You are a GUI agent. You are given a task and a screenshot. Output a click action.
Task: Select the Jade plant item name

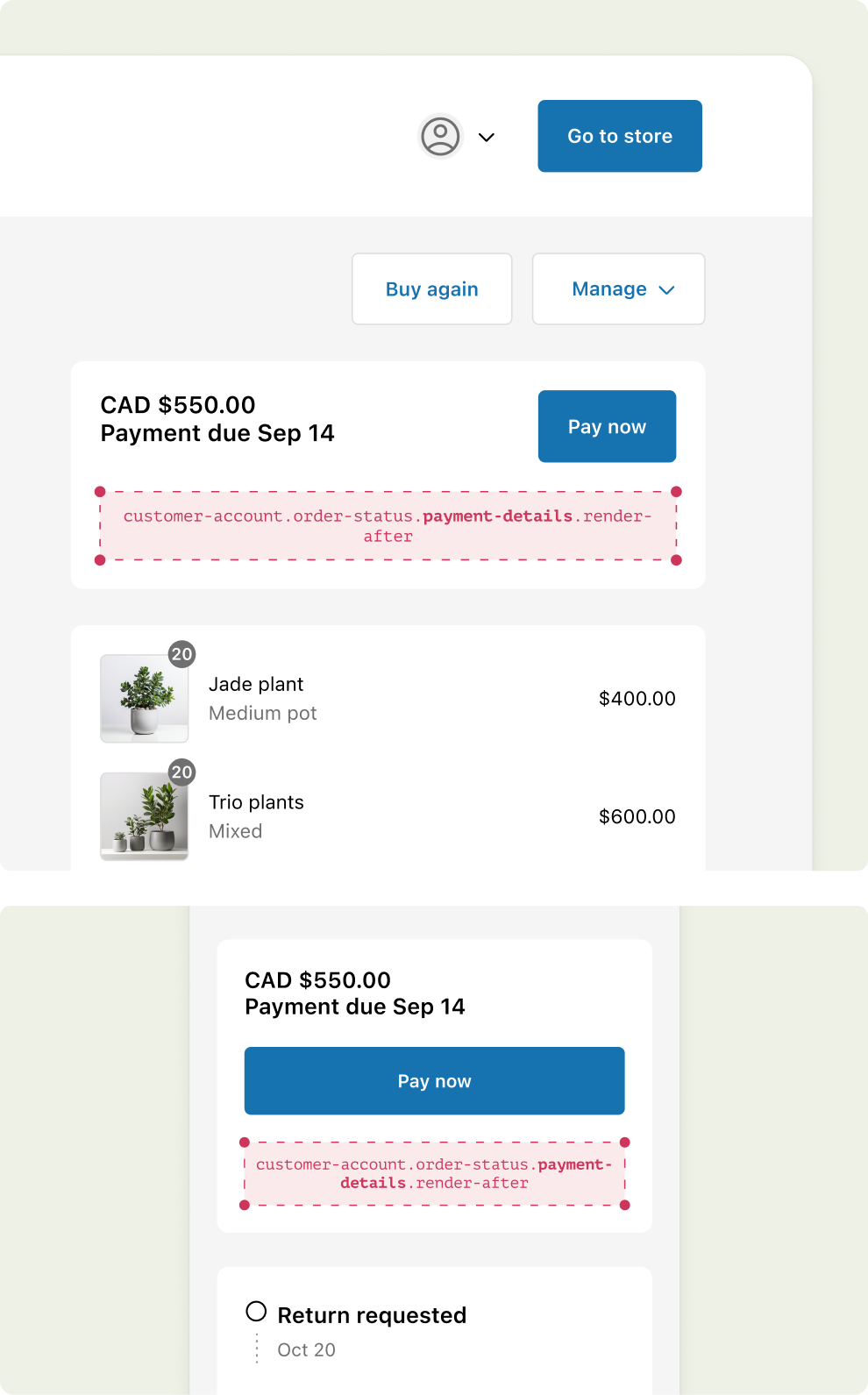(x=256, y=684)
